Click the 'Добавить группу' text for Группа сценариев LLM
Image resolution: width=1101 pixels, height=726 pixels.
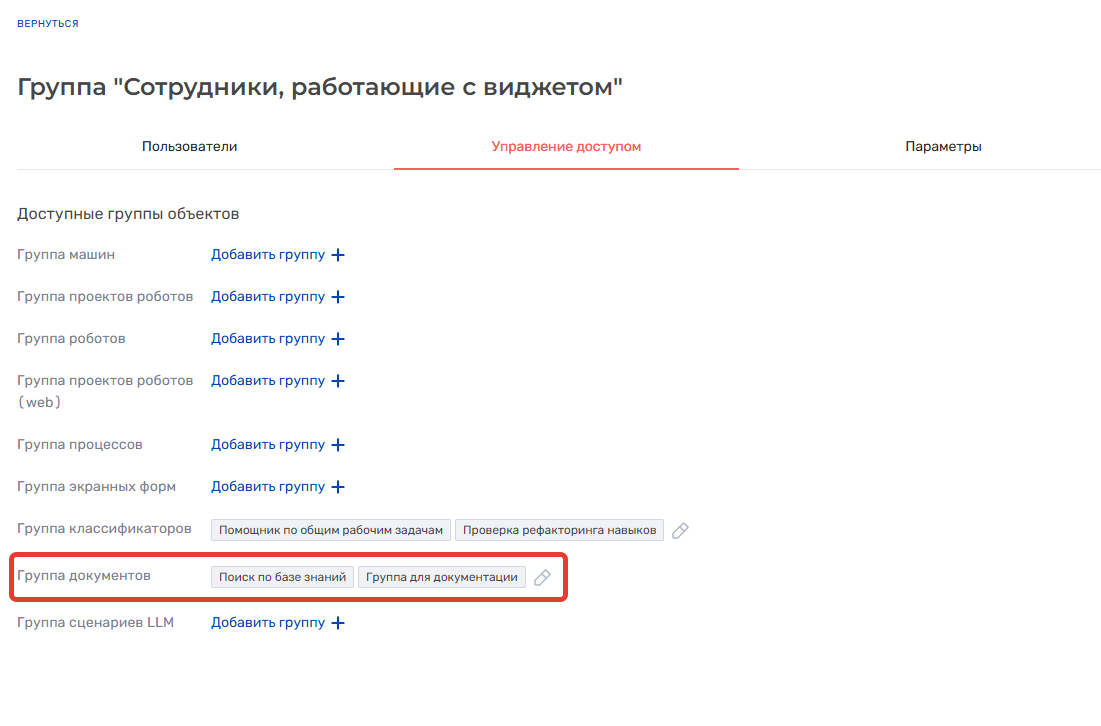[267, 623]
